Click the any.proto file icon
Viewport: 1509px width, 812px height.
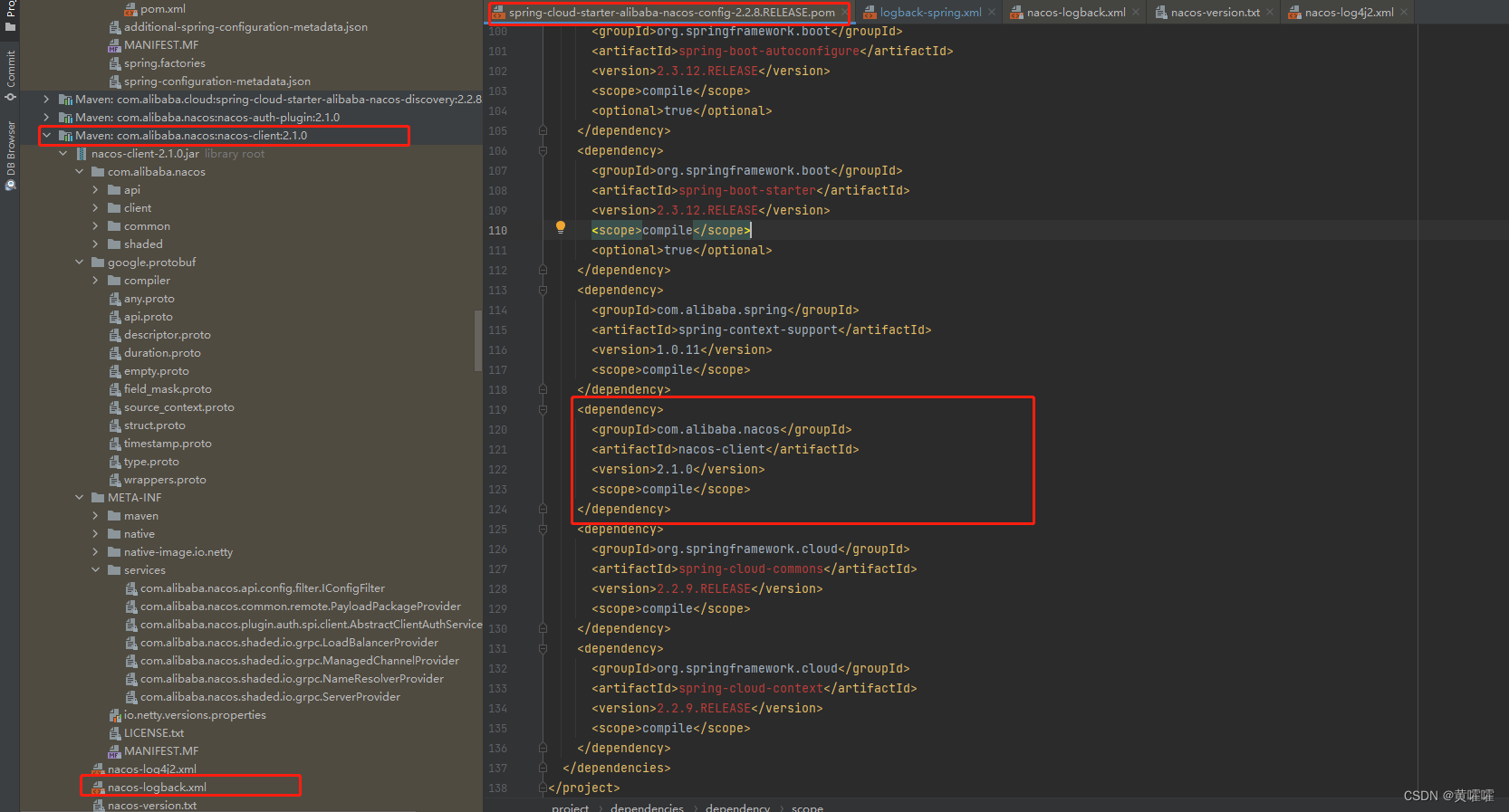[115, 299]
